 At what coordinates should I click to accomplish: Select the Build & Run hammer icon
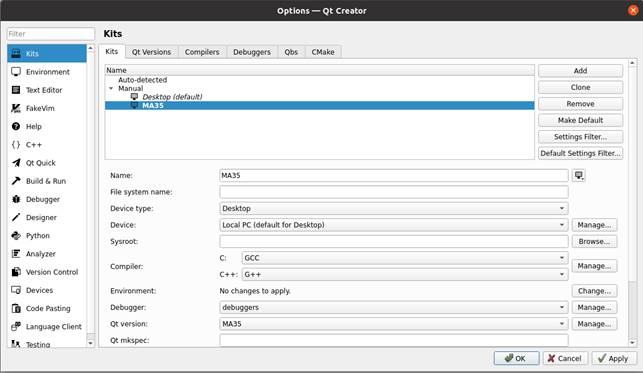pos(16,181)
